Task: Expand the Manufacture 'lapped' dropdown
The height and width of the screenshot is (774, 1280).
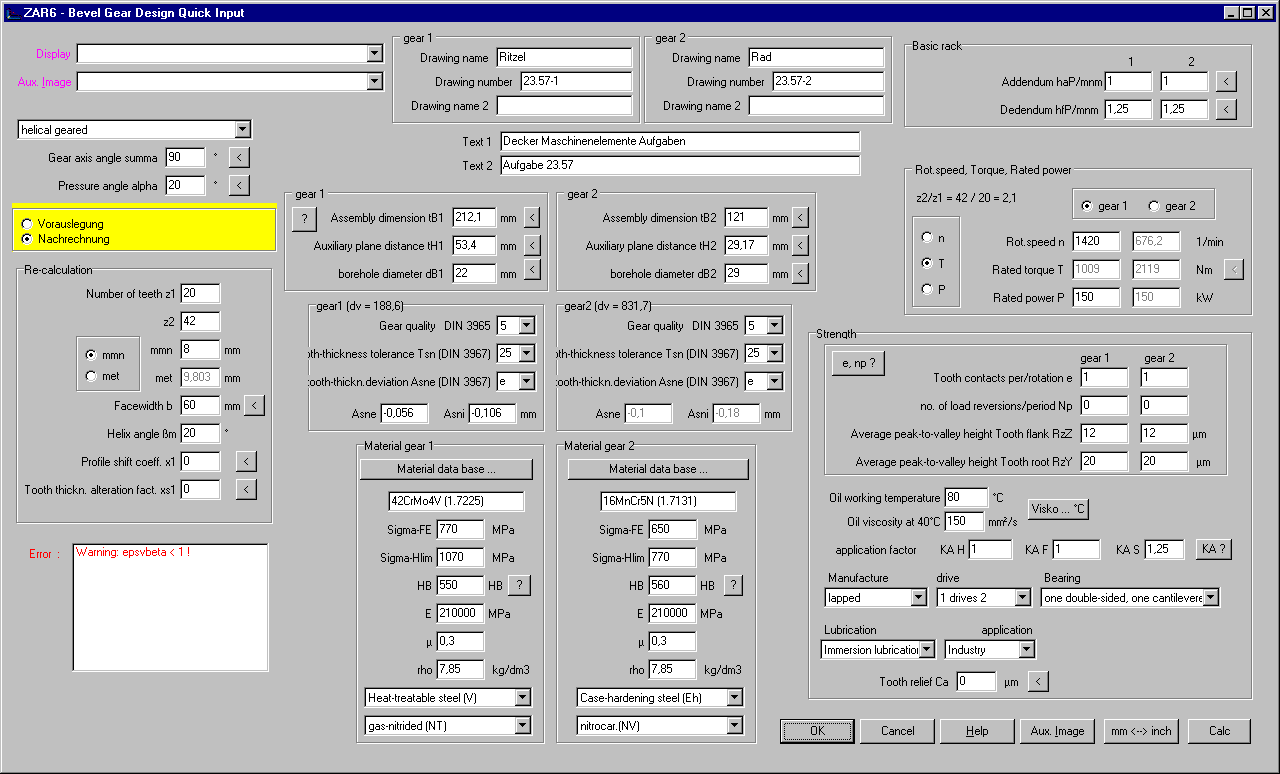Action: click(x=919, y=597)
